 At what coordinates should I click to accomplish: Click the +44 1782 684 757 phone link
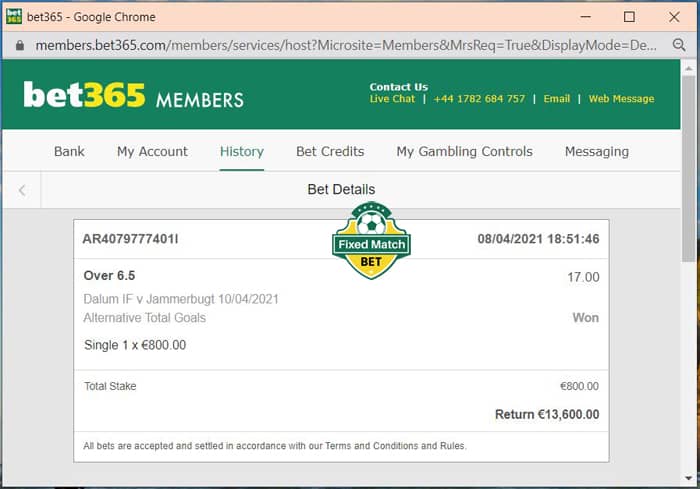(x=479, y=99)
